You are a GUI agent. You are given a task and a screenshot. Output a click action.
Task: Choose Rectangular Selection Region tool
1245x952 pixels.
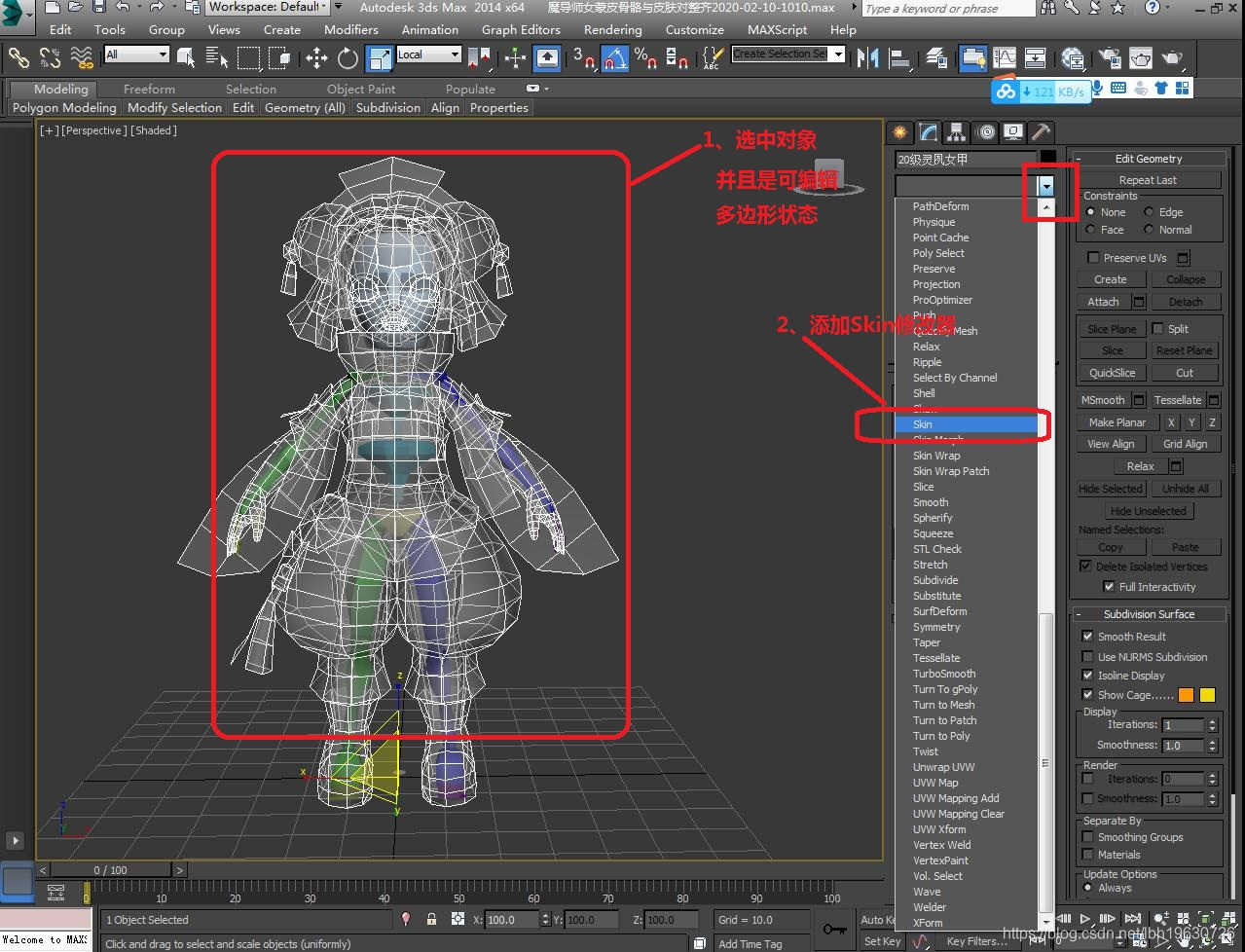pyautogui.click(x=249, y=57)
